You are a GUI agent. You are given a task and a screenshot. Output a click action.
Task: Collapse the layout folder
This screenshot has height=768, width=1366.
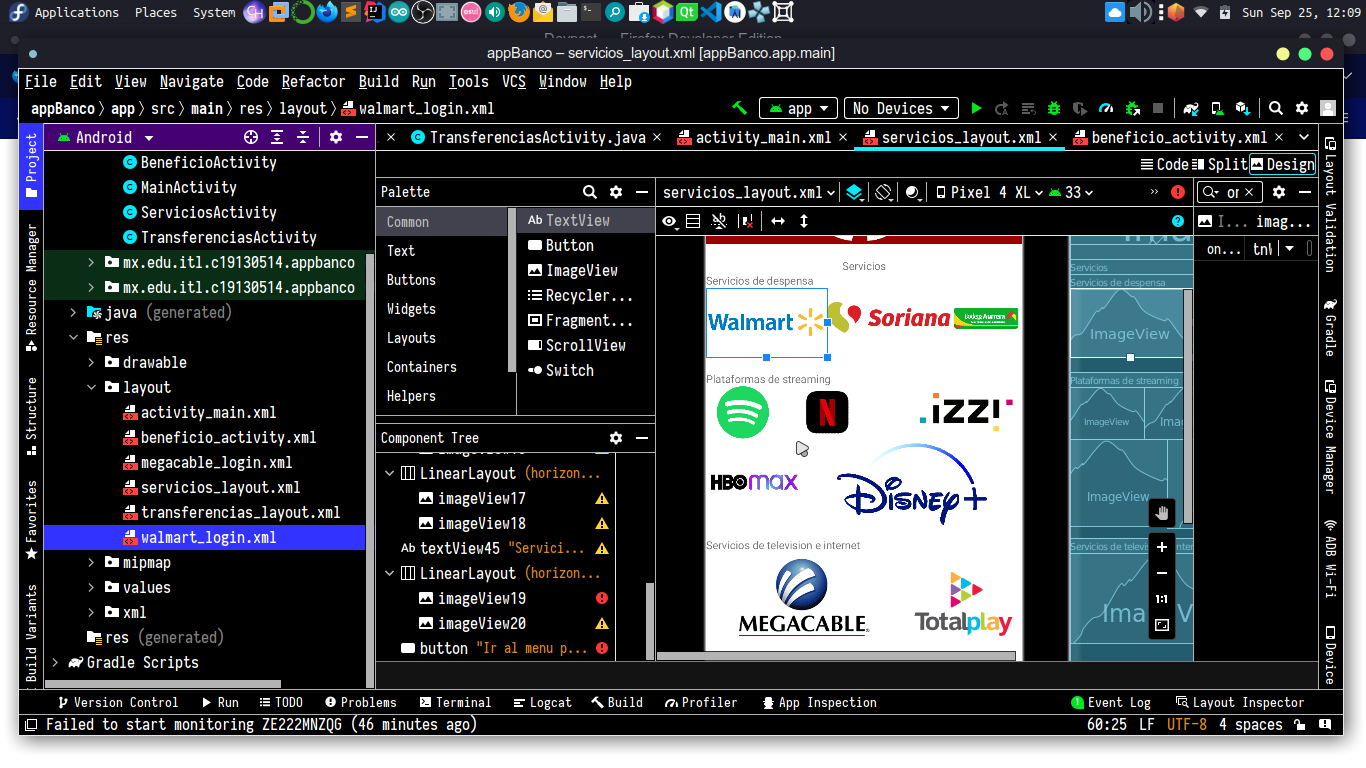pyautogui.click(x=91, y=387)
